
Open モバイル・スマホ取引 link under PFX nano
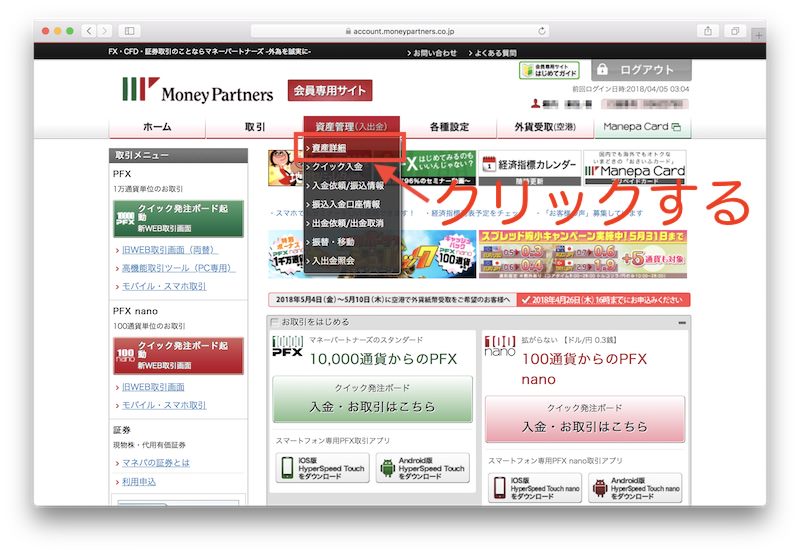tap(164, 405)
